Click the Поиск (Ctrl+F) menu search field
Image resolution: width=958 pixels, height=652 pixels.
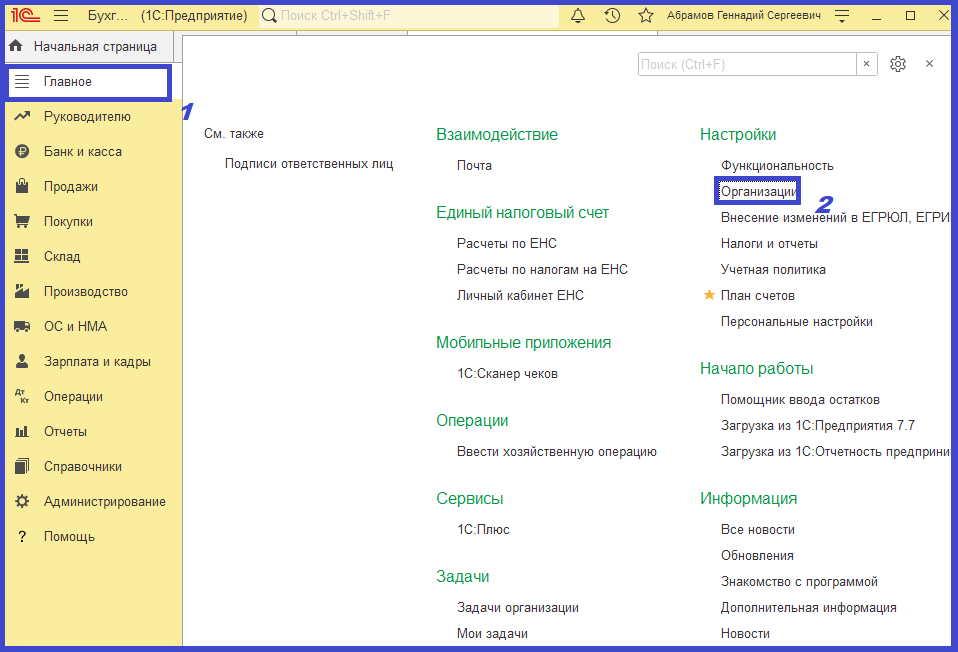pyautogui.click(x=746, y=64)
